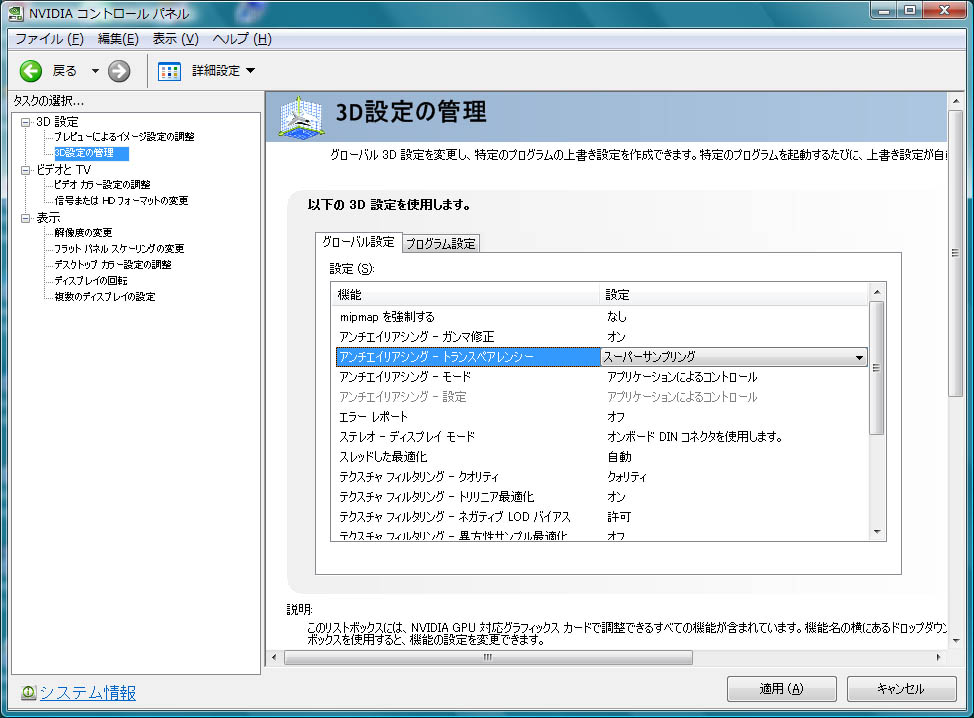
Task: Click settings list scrollbar thumb
Action: (x=876, y=368)
